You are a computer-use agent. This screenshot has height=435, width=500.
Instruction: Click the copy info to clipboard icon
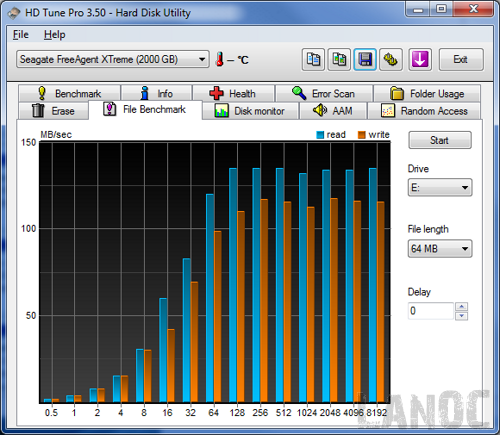313,60
